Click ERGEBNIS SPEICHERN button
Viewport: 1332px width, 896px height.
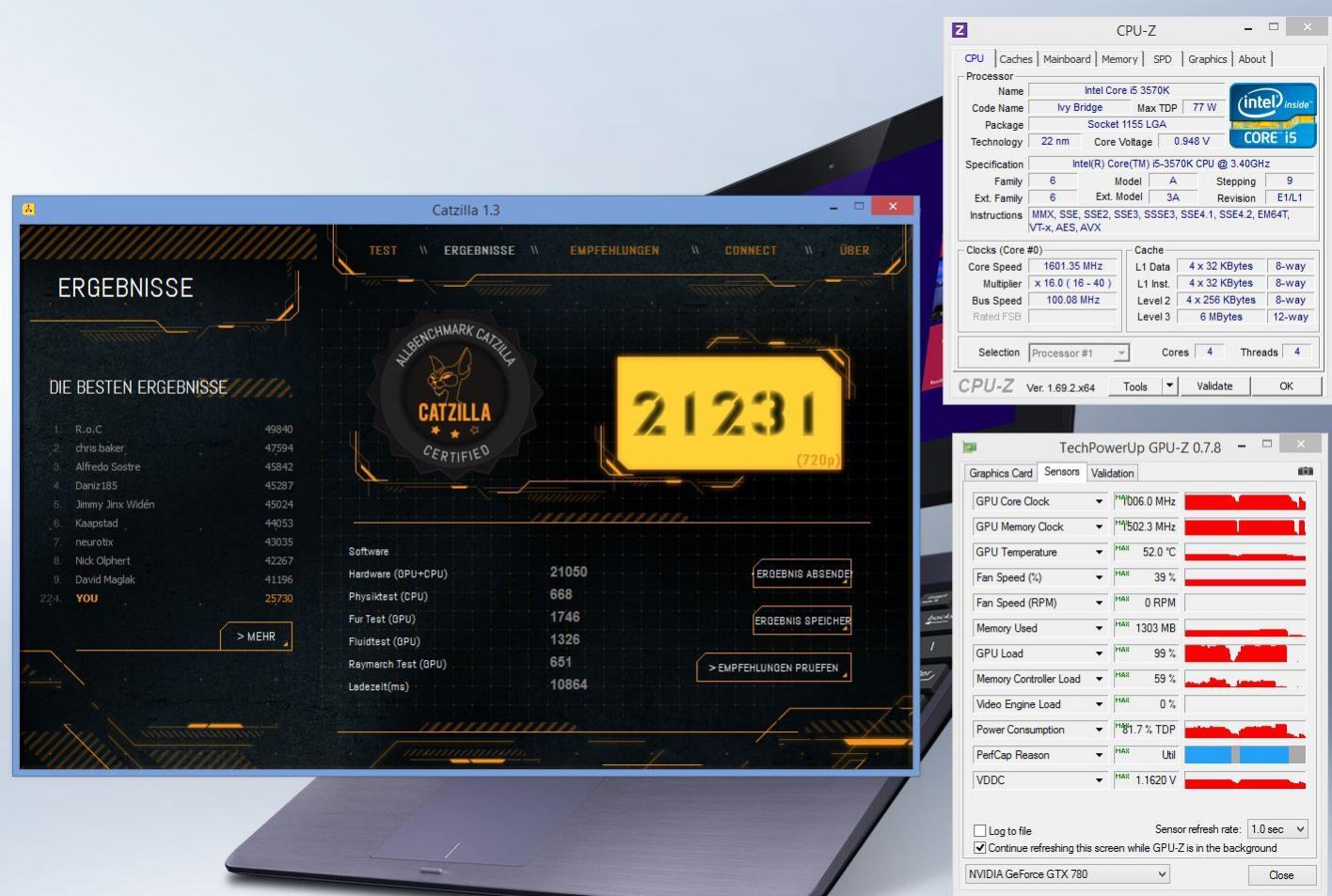tap(802, 621)
